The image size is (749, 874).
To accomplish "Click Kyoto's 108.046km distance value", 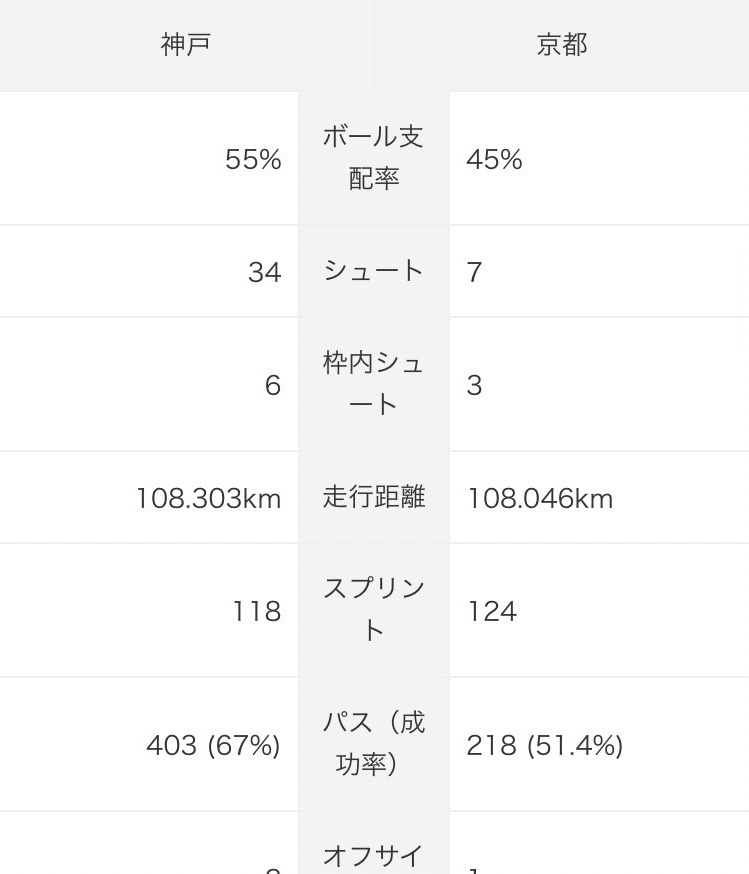I will pos(540,498).
